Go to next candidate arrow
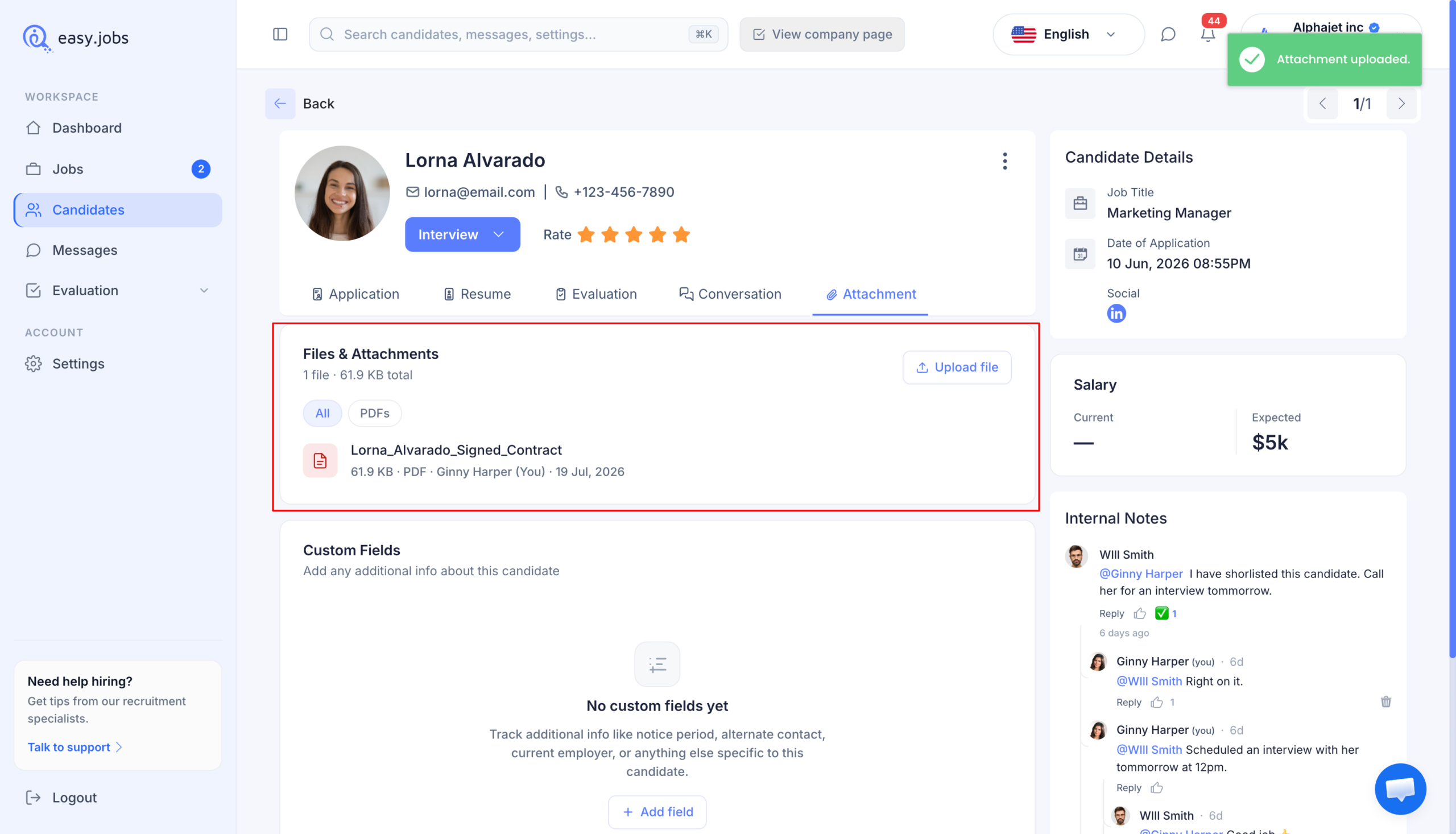 click(x=1401, y=104)
